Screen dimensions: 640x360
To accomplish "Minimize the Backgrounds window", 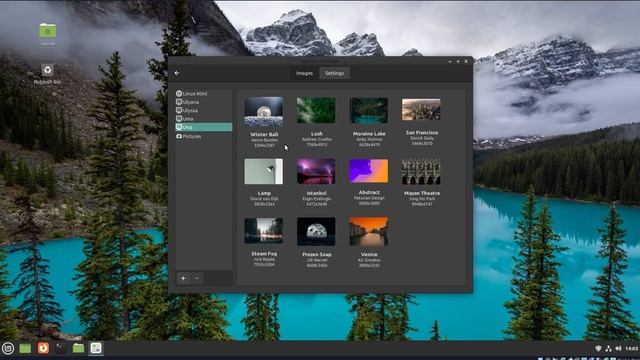I will pos(450,61).
